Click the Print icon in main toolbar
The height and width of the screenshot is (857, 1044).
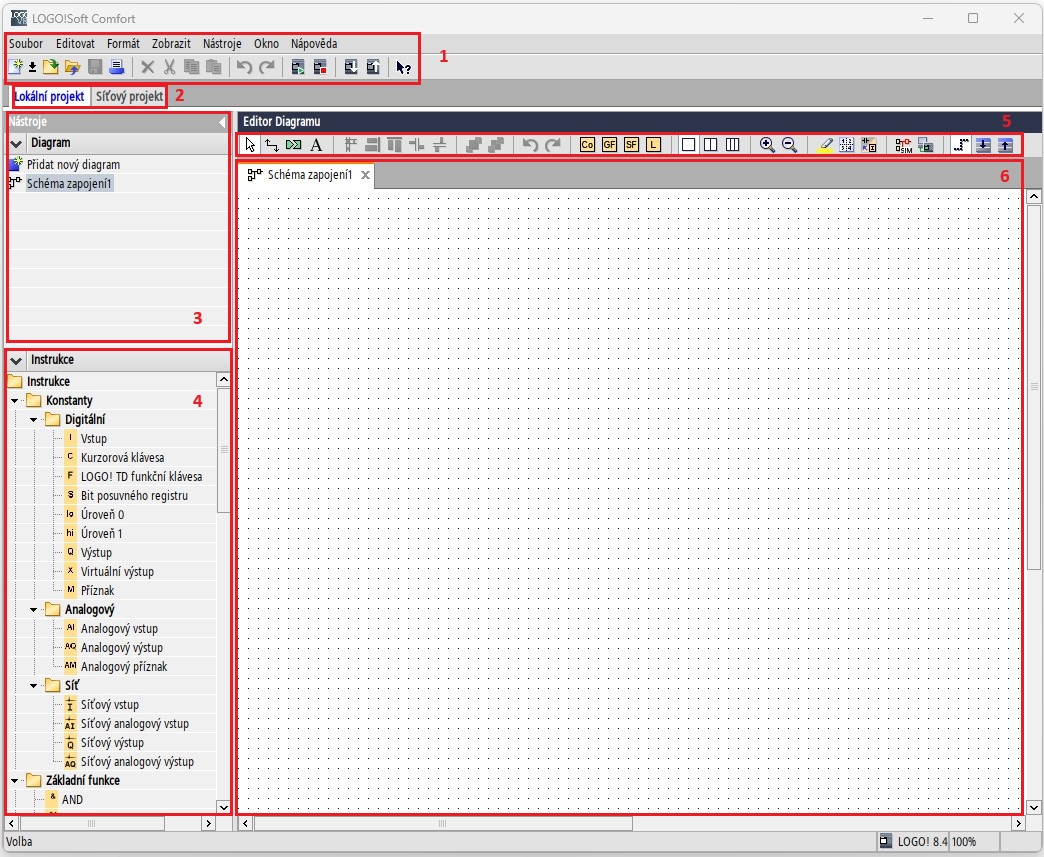117,68
